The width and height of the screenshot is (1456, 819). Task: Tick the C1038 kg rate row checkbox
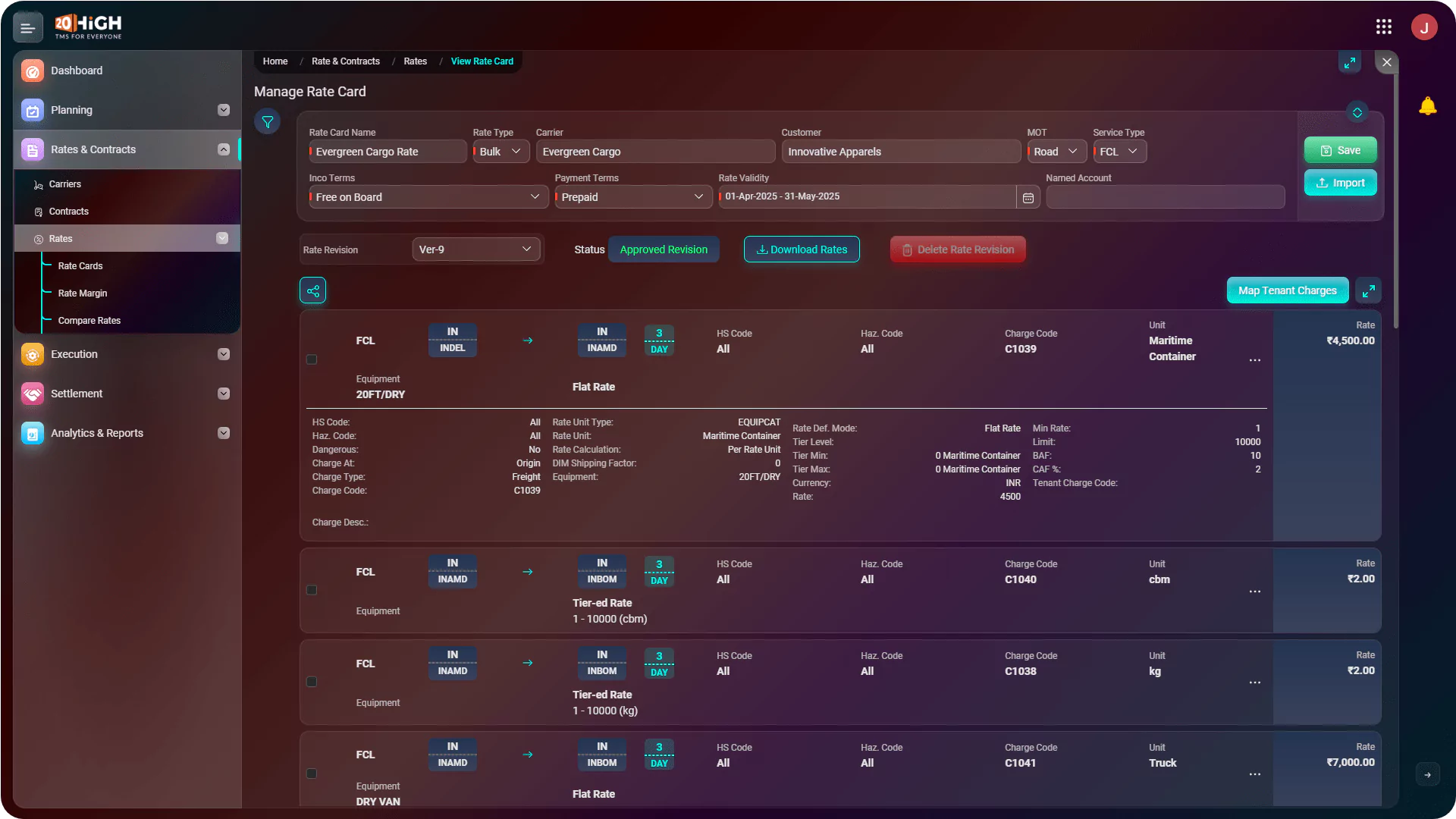312,682
